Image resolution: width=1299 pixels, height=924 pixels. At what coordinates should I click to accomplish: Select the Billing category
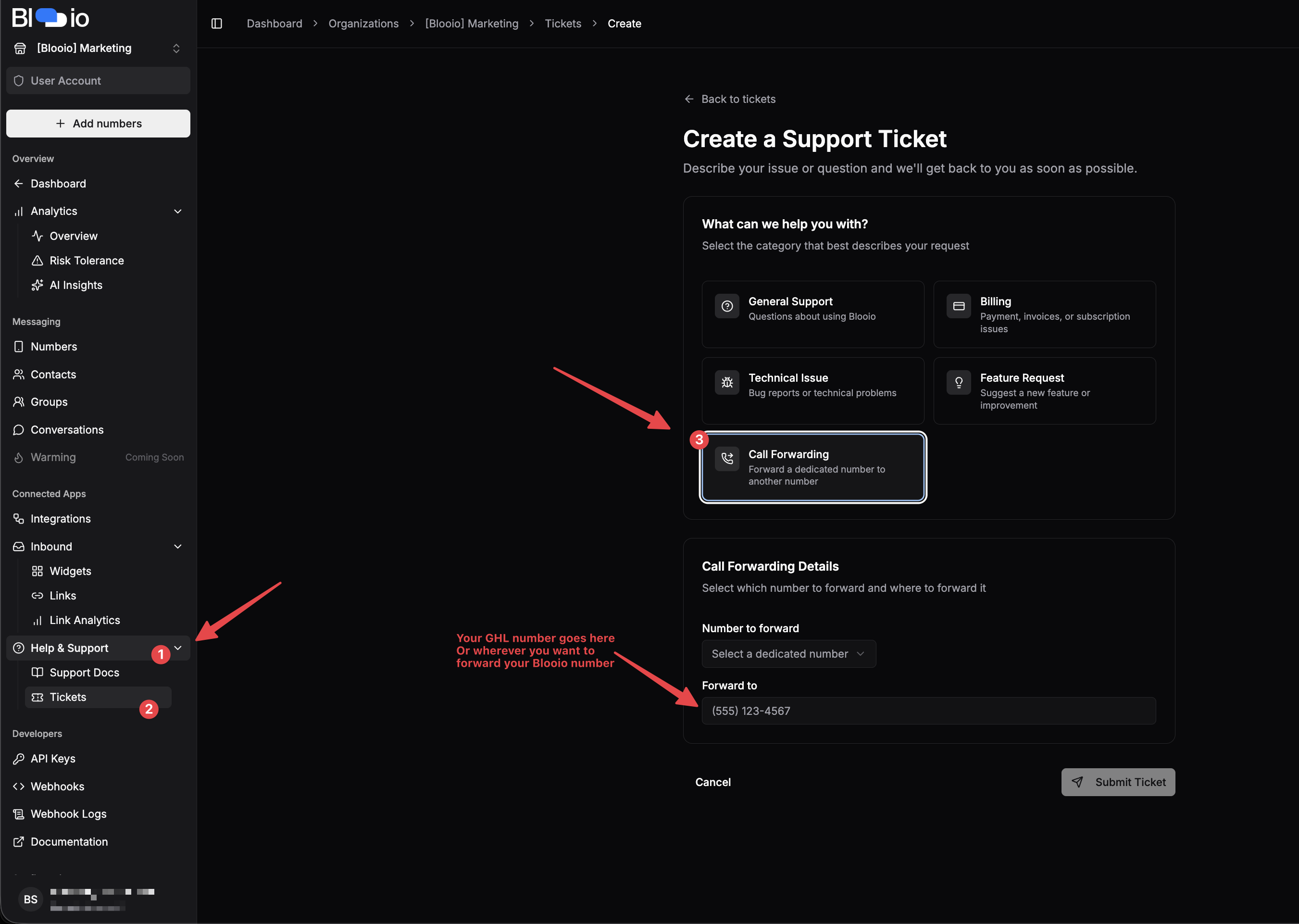click(1045, 314)
